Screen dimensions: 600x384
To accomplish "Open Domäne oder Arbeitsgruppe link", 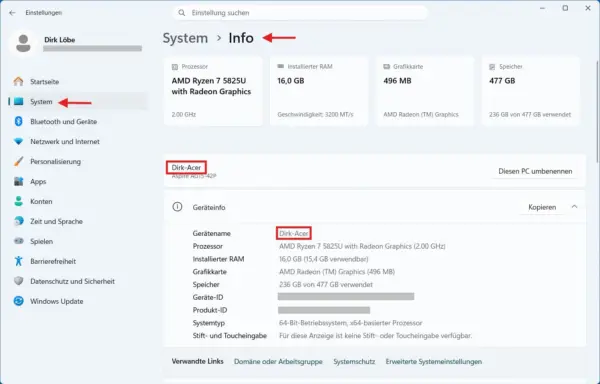I will 278,361.
